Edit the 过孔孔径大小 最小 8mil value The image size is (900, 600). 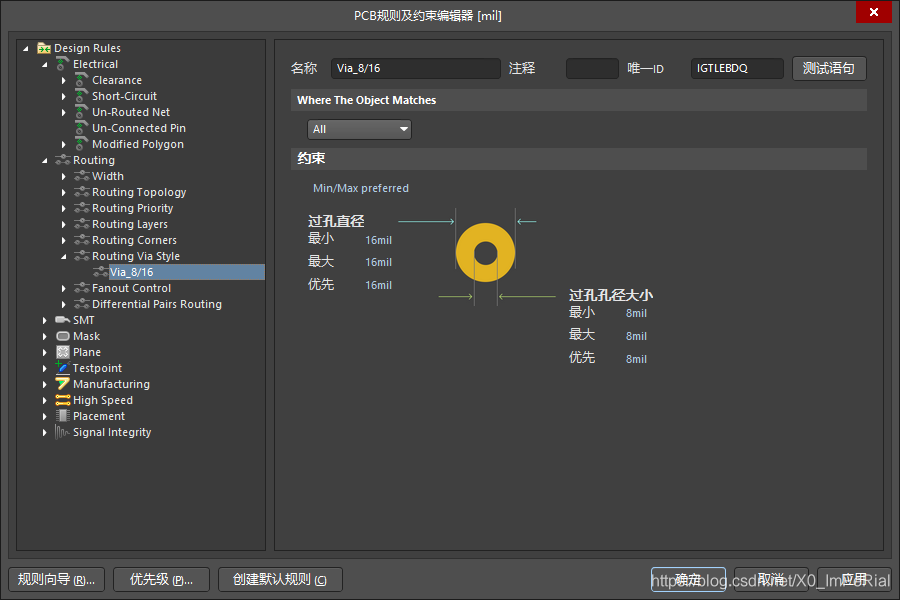click(x=636, y=313)
